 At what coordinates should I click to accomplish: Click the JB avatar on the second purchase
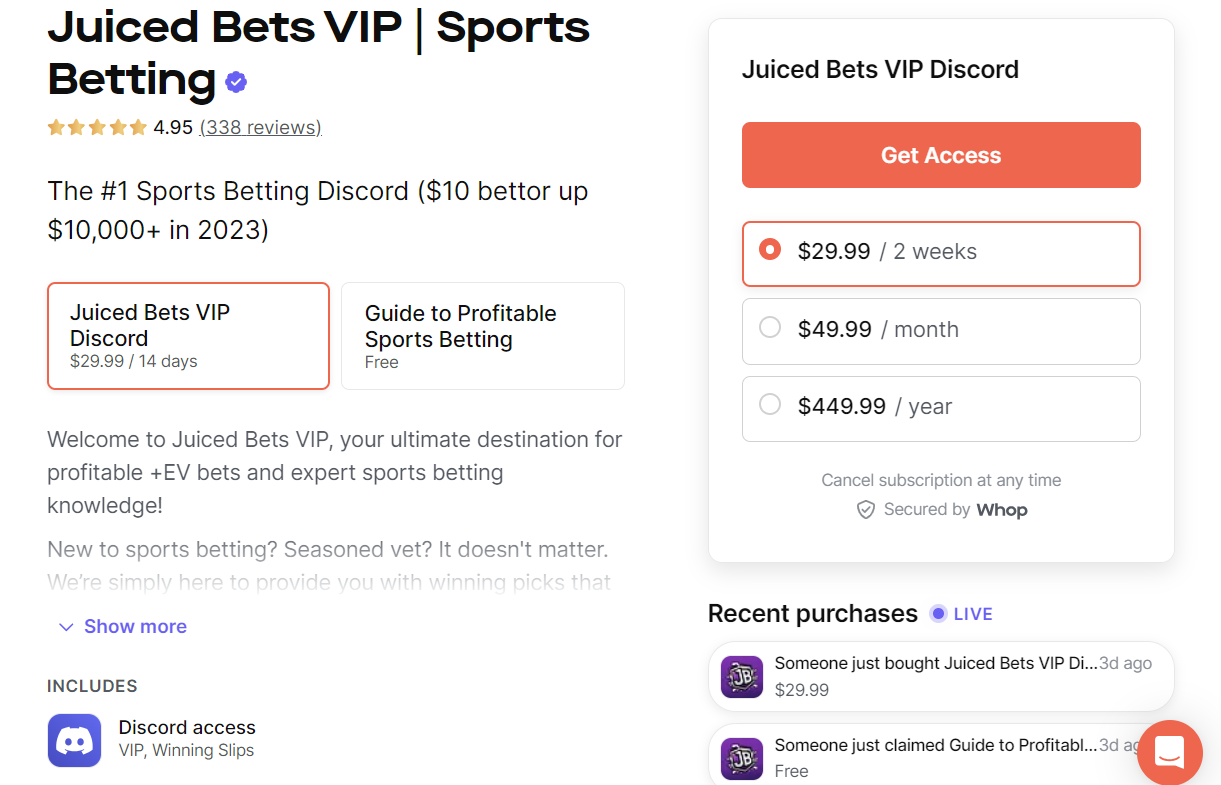tap(741, 757)
